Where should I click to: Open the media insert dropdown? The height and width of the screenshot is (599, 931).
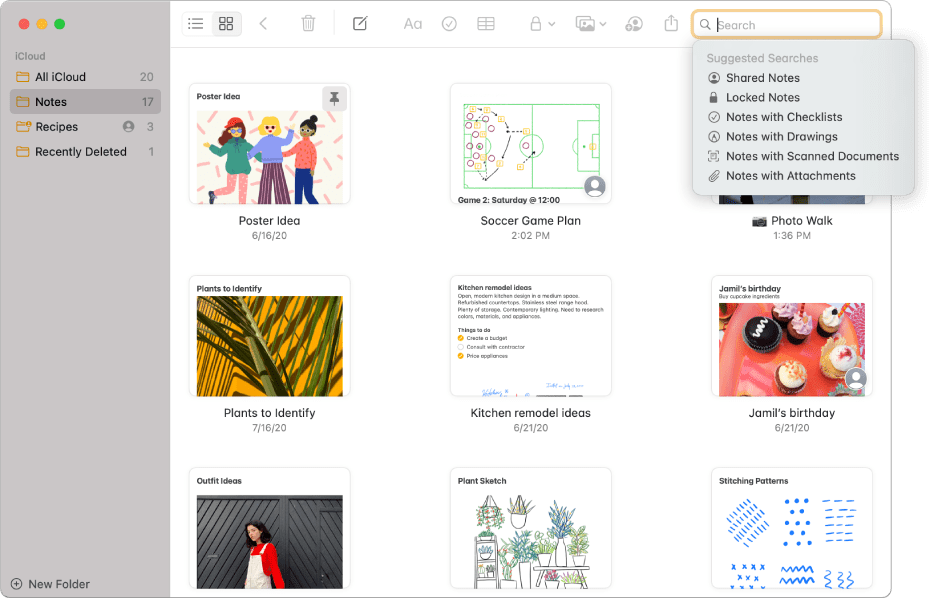tap(588, 23)
